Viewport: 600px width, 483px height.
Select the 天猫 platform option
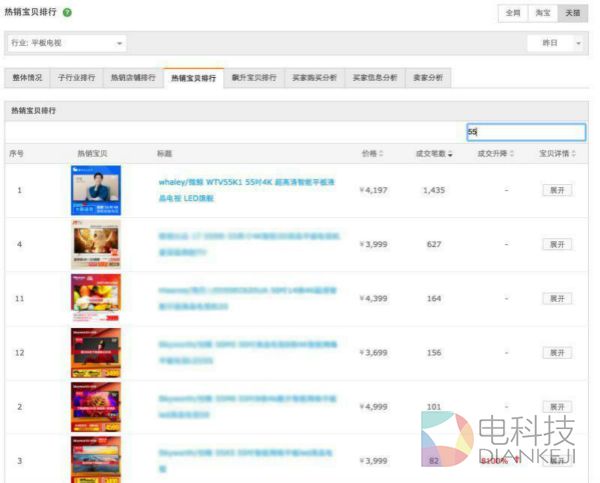(x=571, y=13)
